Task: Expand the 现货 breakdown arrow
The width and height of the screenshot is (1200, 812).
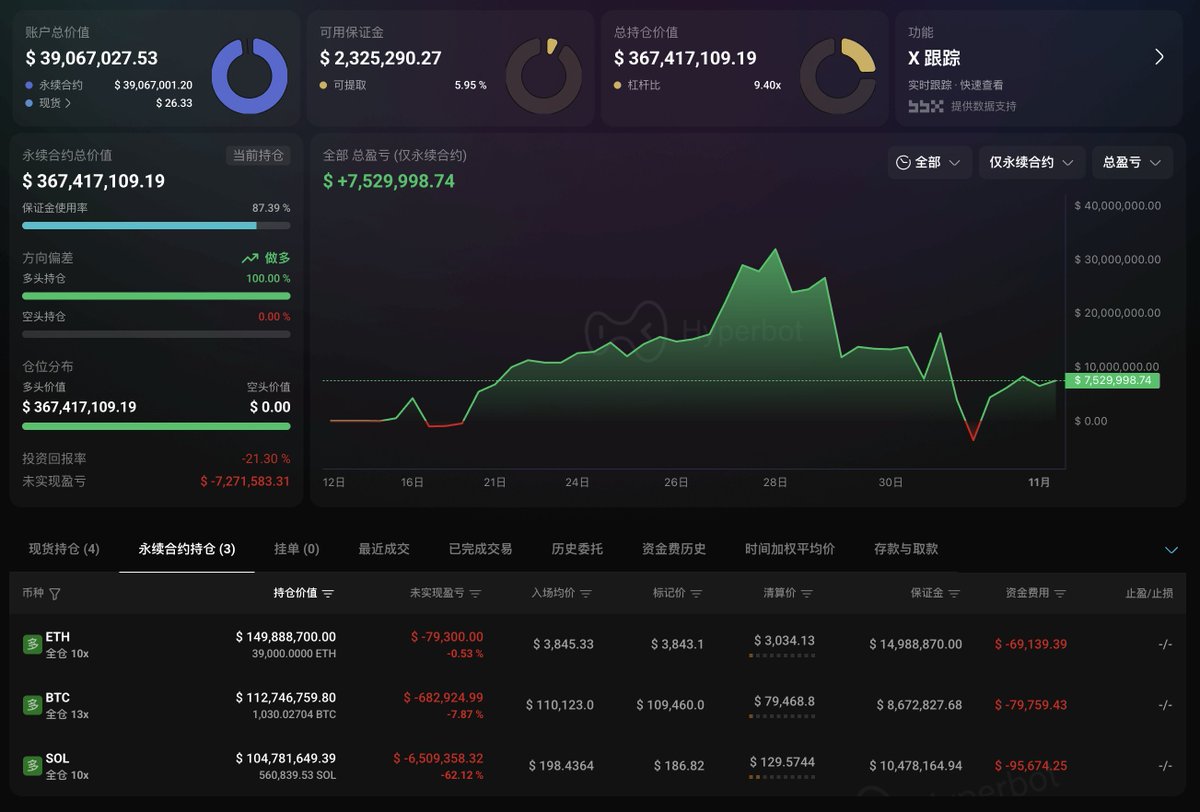Action: (68, 103)
